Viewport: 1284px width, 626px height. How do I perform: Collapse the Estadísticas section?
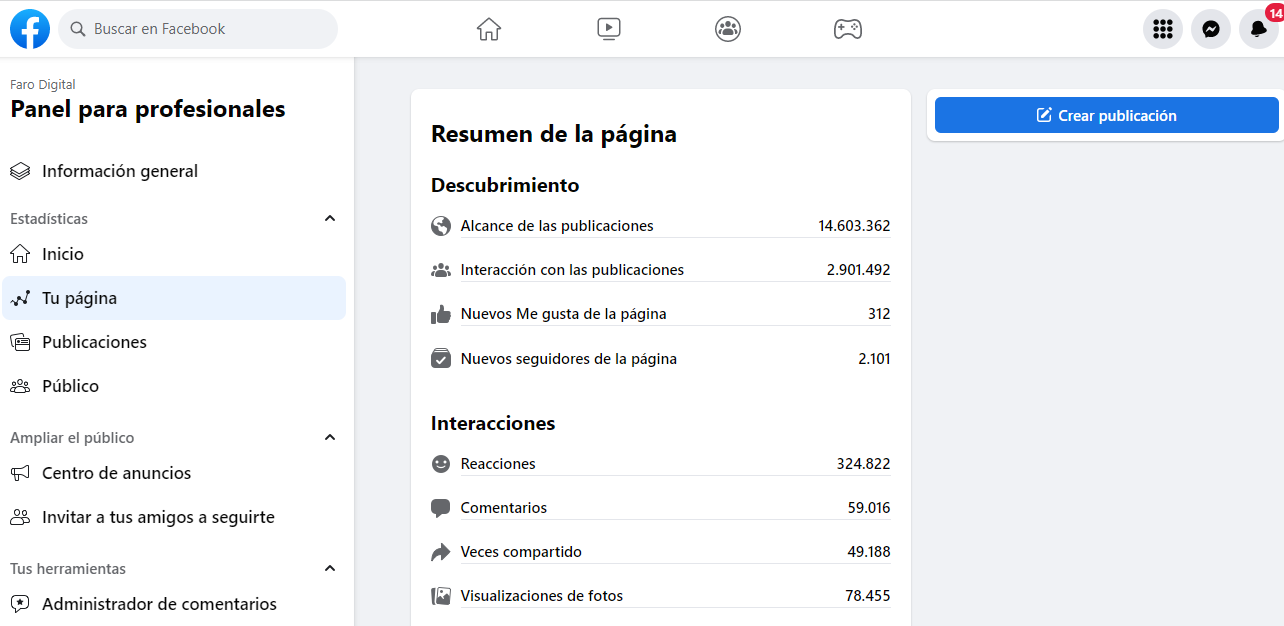pyautogui.click(x=330, y=219)
